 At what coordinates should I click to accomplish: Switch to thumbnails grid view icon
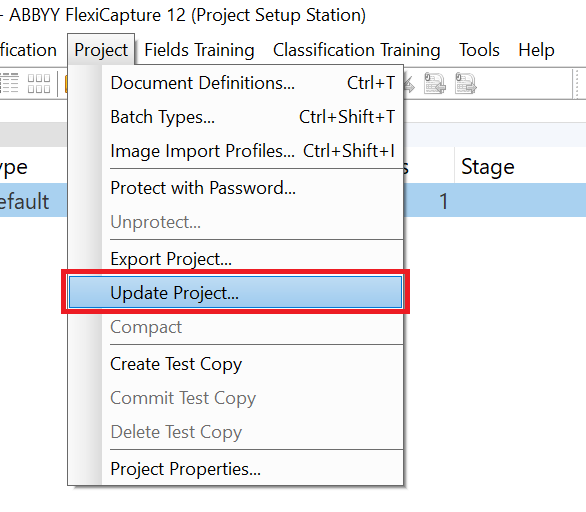(39, 83)
